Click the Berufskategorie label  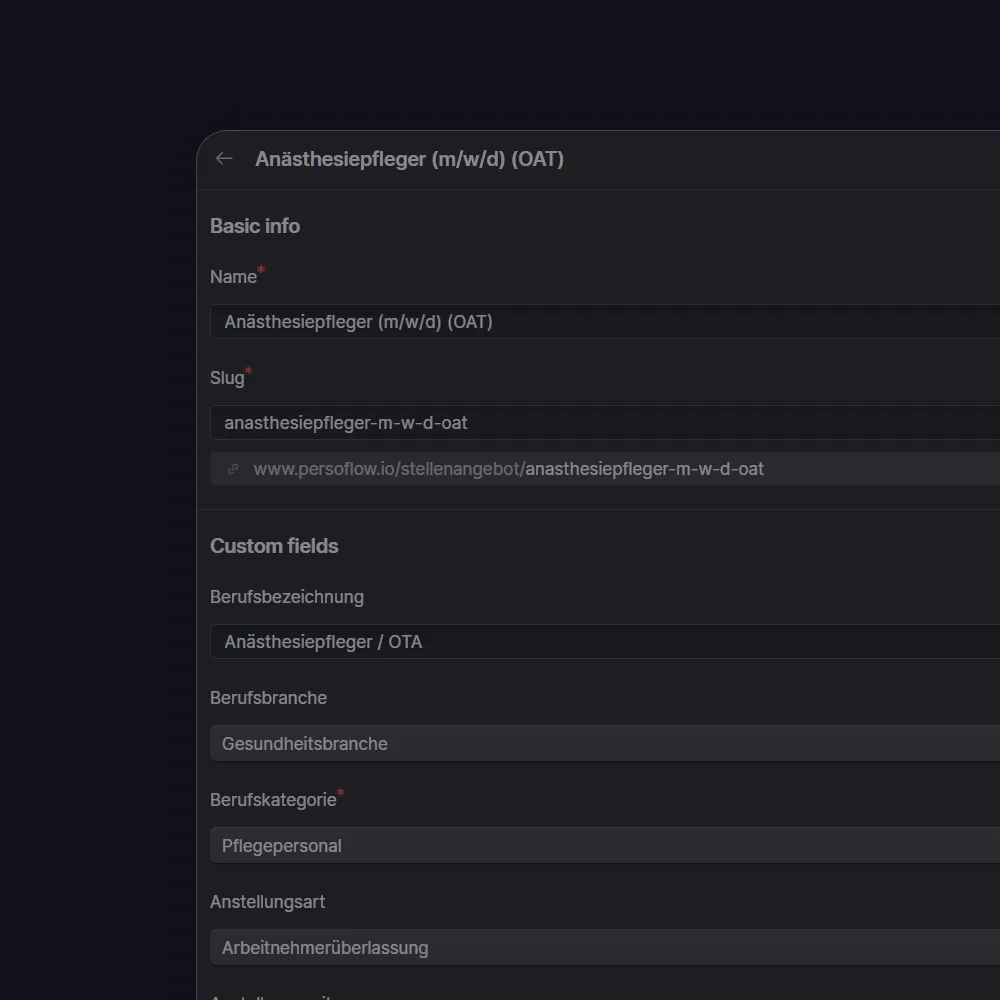pos(273,800)
